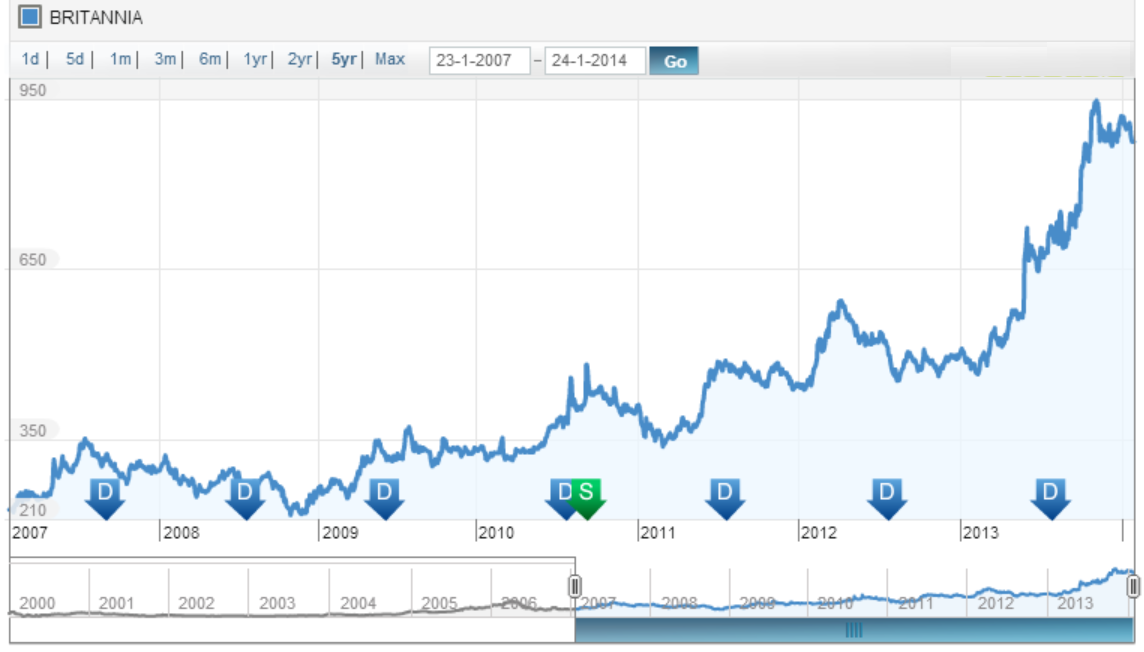Show the Max time range
This screenshot has height=652, width=1144.
390,60
